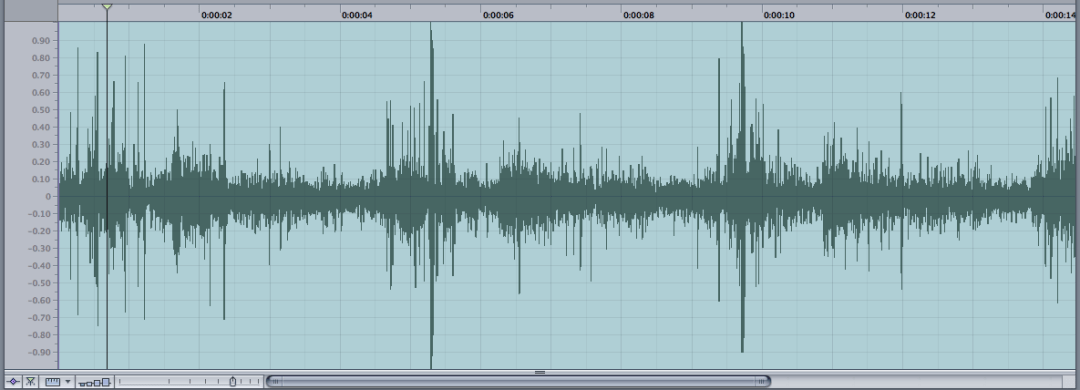Click the -0.50 amplitude scale label
Viewport: 1080px width, 390px height.
pyautogui.click(x=39, y=283)
